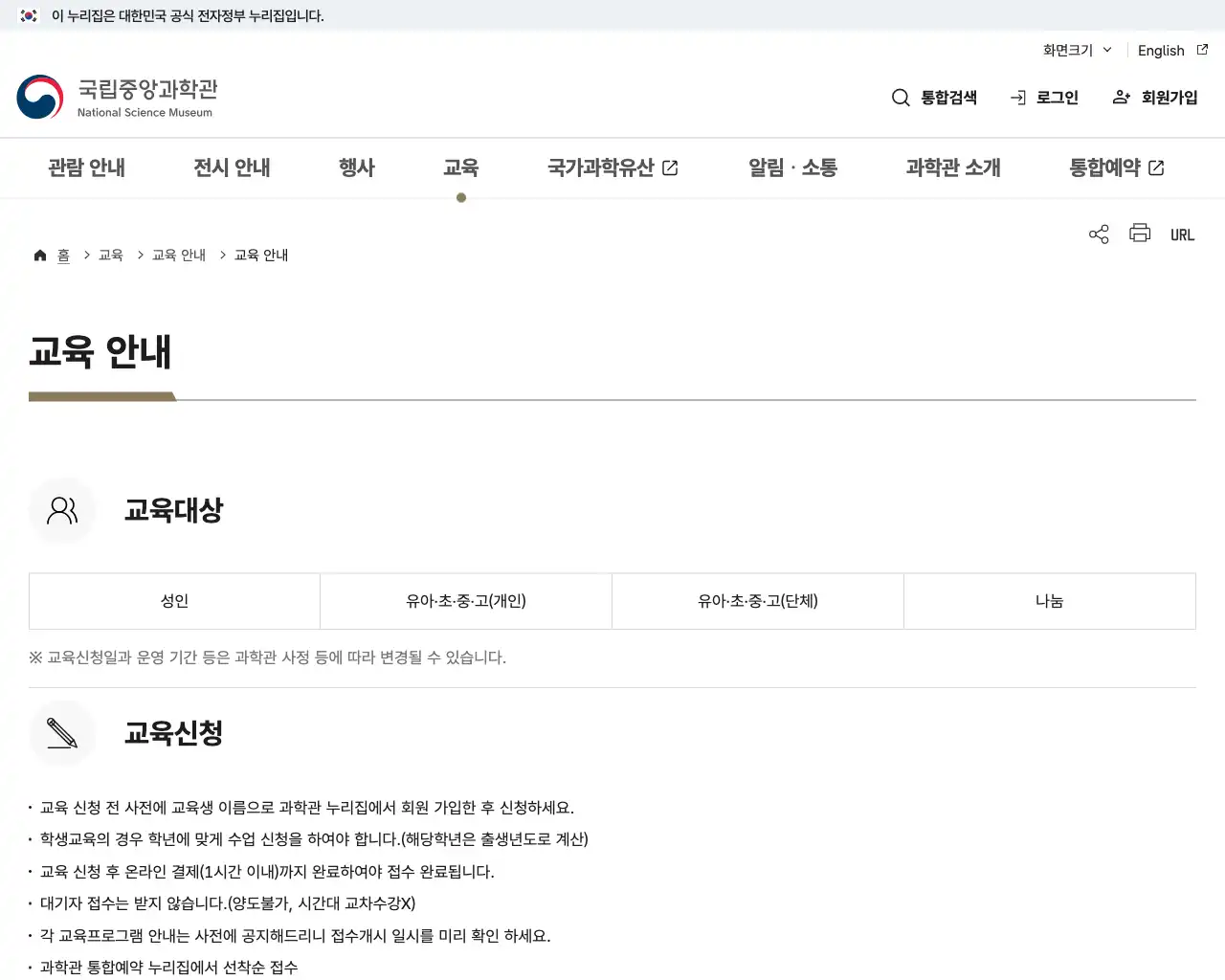Copy the page address via the URL icon
Image resolution: width=1225 pixels, height=980 pixels.
1182,234
